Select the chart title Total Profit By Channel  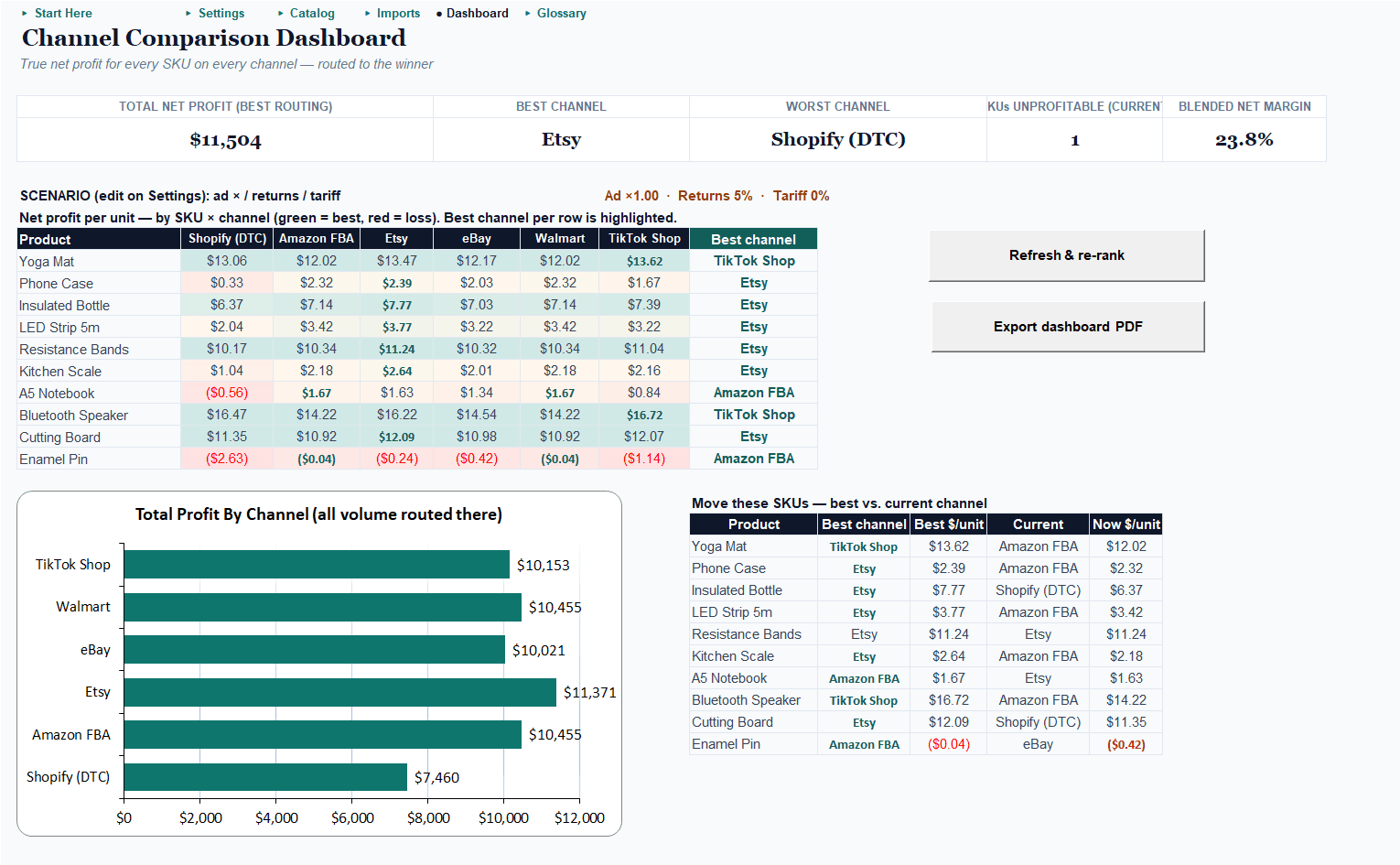pyautogui.click(x=318, y=514)
